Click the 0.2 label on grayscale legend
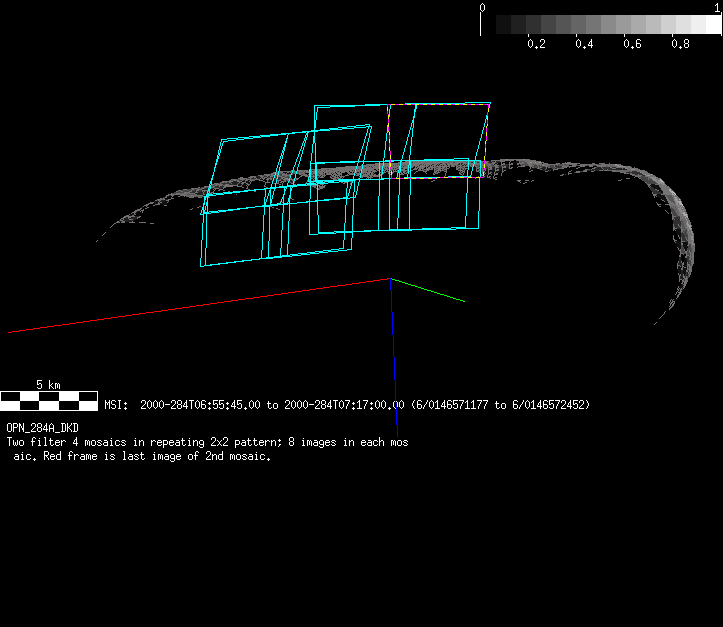Viewport: 723px width, 627px height. click(x=536, y=44)
